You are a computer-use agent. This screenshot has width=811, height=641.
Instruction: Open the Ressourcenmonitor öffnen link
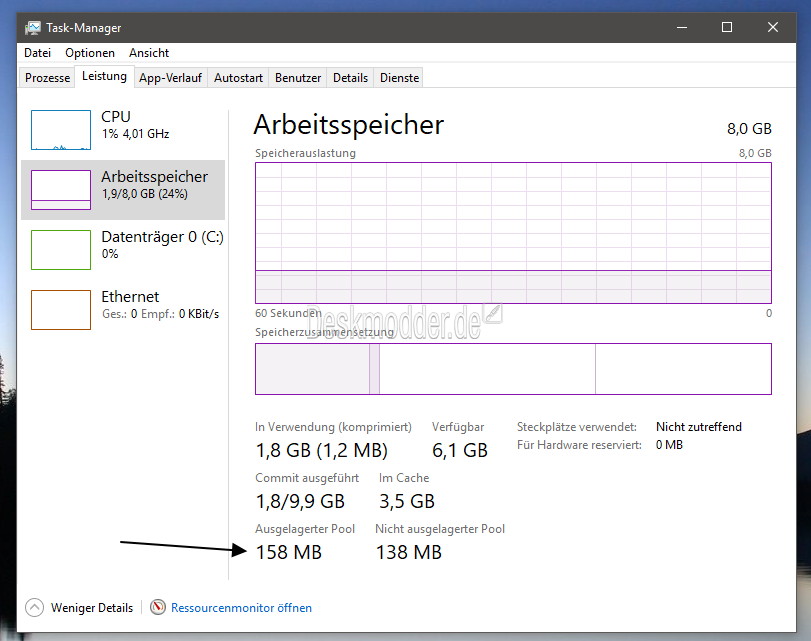pos(242,608)
